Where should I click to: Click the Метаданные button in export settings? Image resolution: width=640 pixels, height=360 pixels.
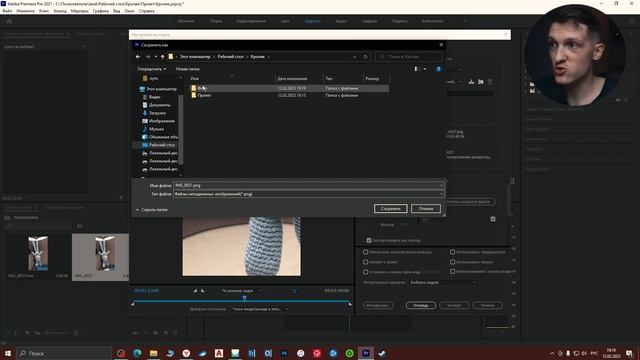378,305
